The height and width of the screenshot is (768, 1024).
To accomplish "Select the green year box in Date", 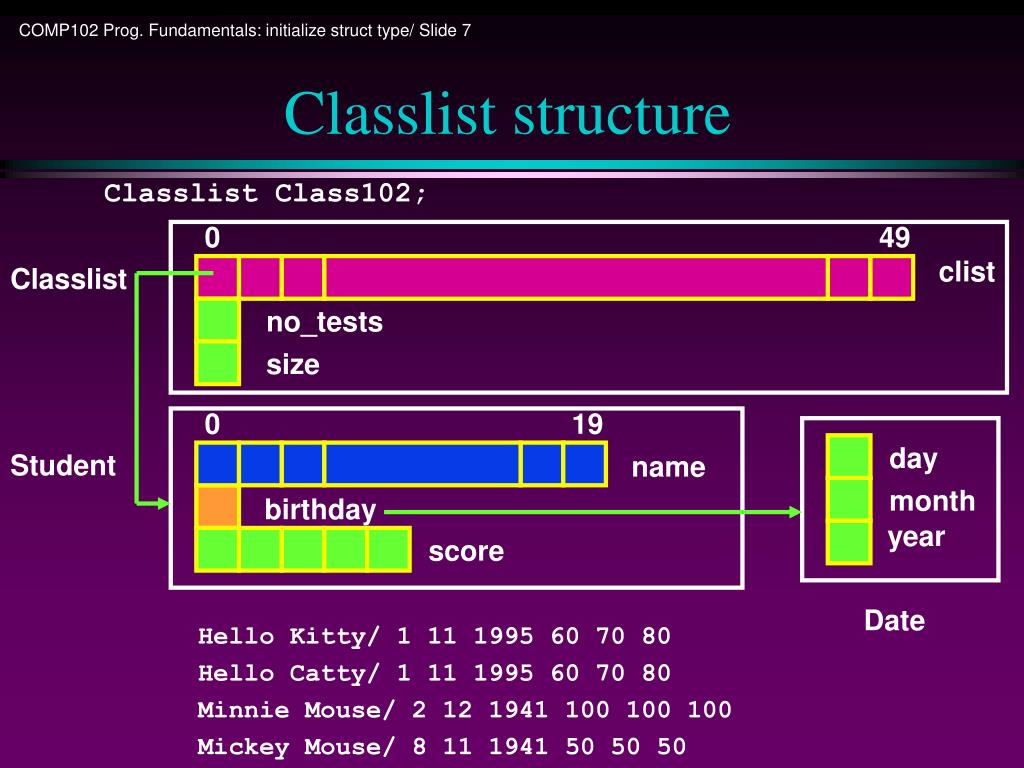I will (x=848, y=541).
